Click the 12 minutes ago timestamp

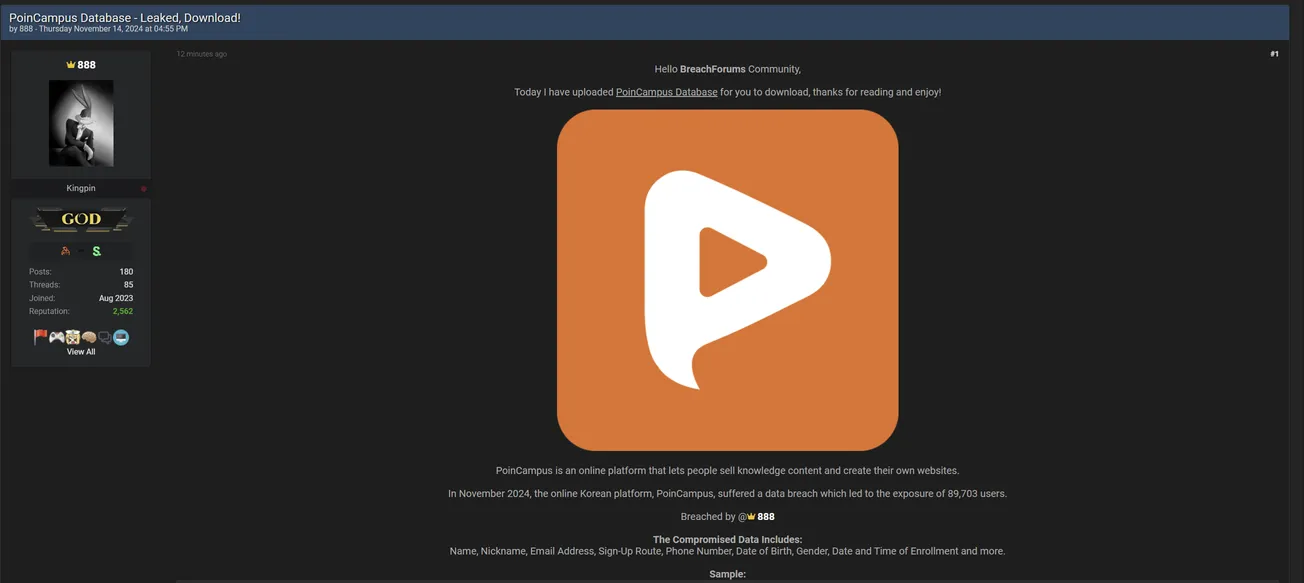pyautogui.click(x=201, y=53)
